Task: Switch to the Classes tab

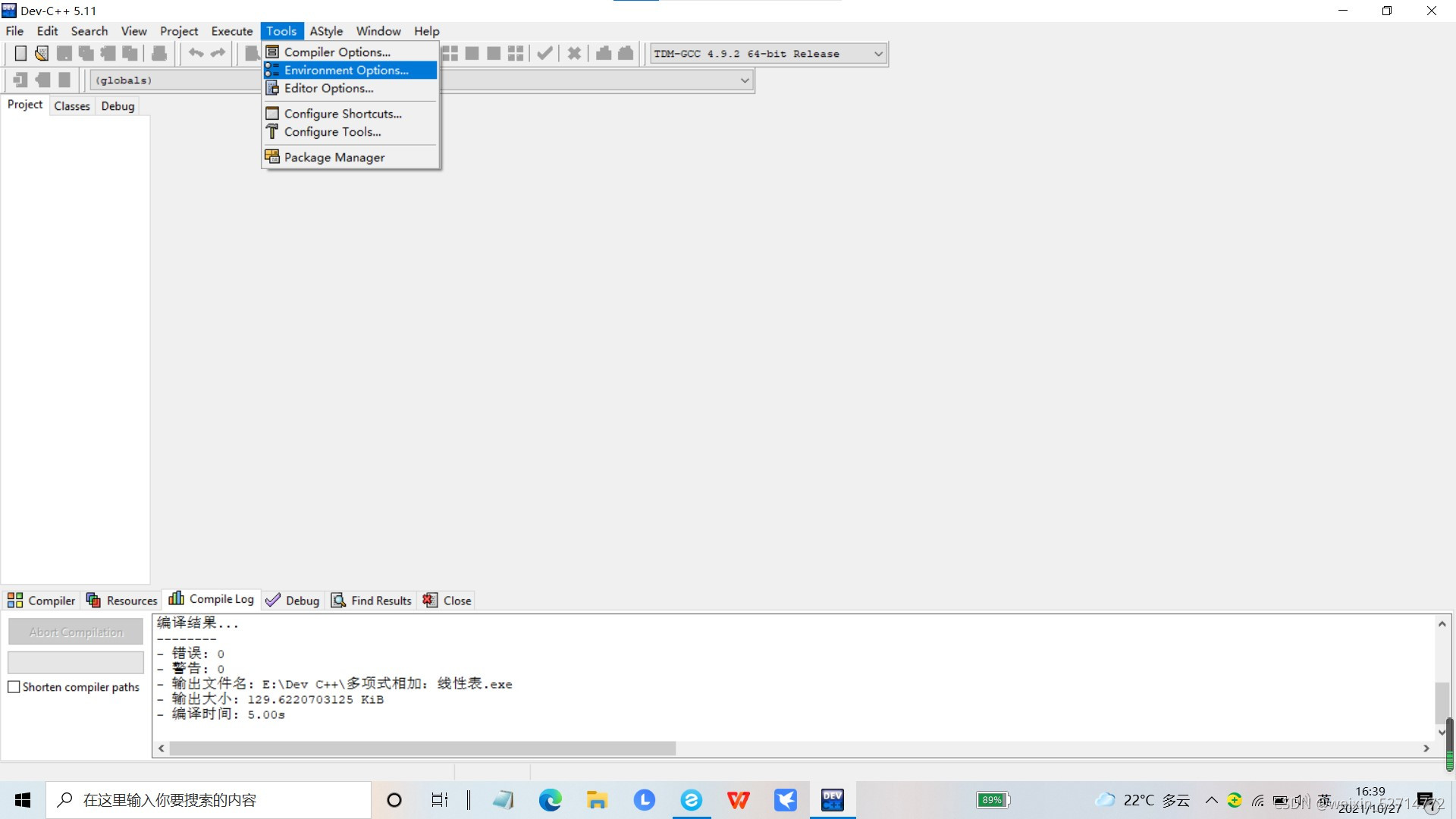Action: (72, 106)
